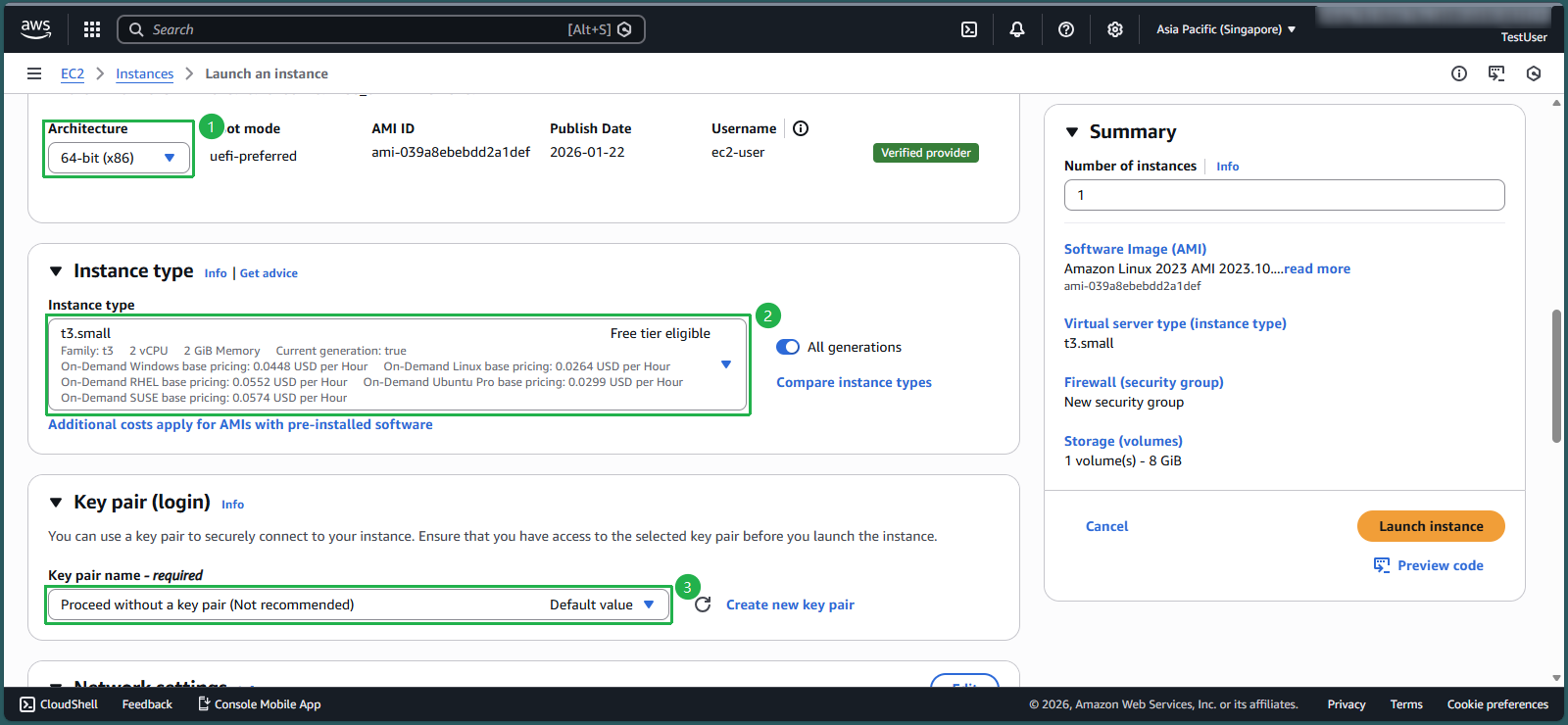Click the Preview code icon
Viewport: 1568px width, 725px height.
coord(1382,565)
